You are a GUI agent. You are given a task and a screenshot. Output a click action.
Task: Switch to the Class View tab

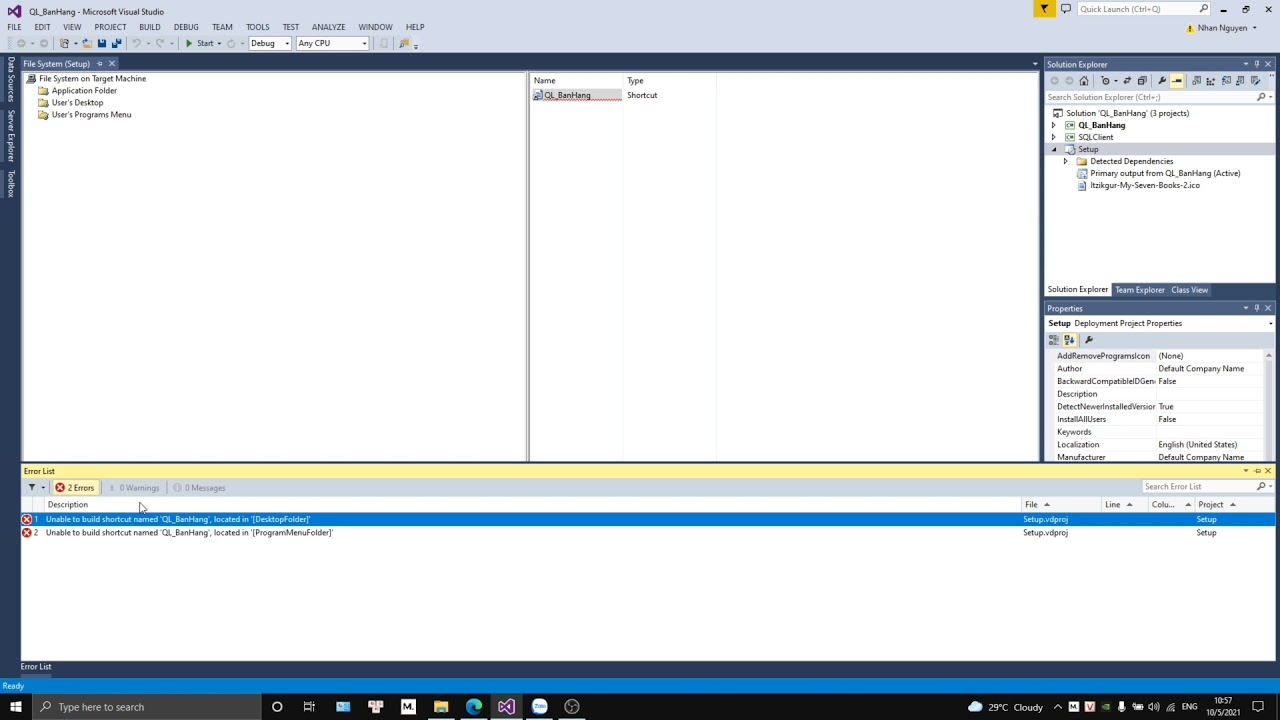1189,290
